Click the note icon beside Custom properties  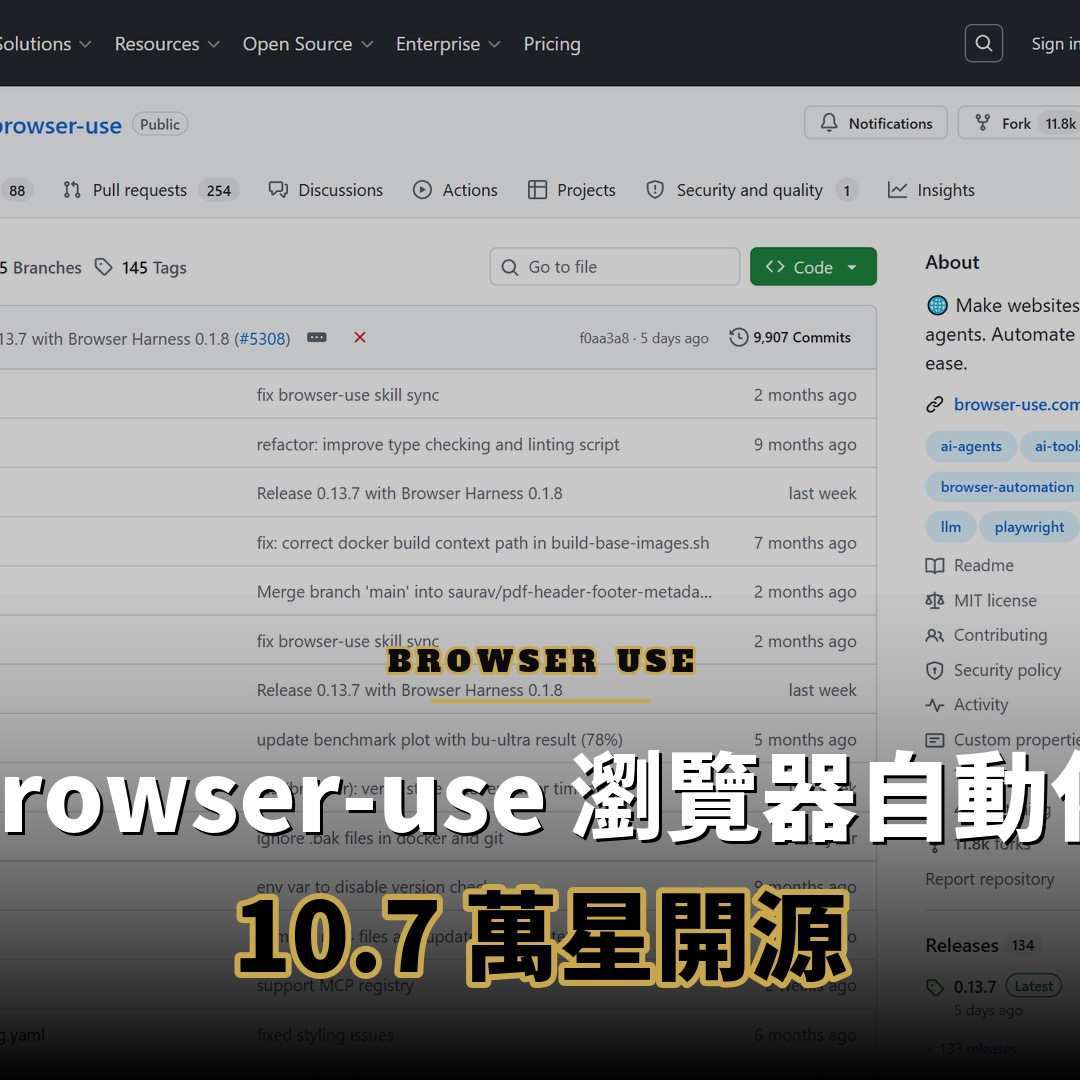tap(935, 740)
